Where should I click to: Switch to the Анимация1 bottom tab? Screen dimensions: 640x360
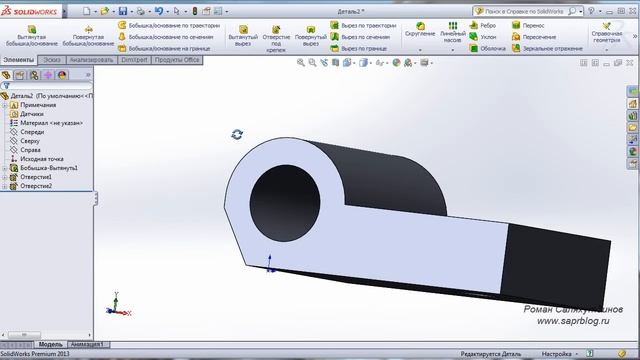pos(87,344)
